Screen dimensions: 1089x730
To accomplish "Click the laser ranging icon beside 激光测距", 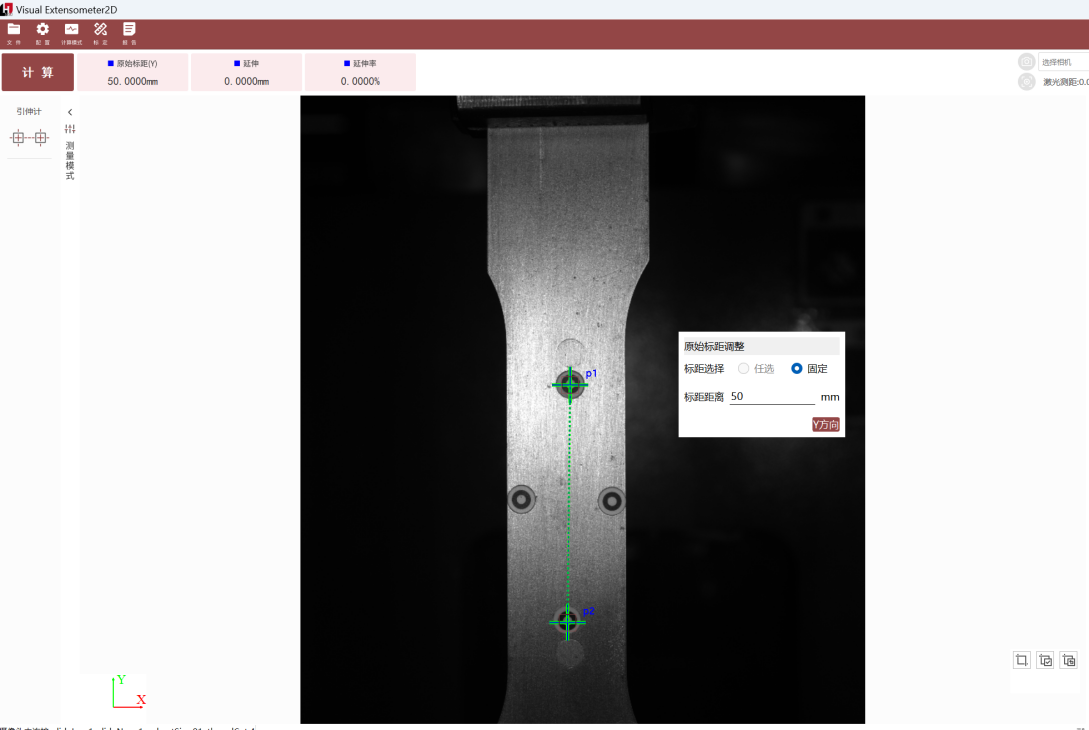I will click(1026, 82).
